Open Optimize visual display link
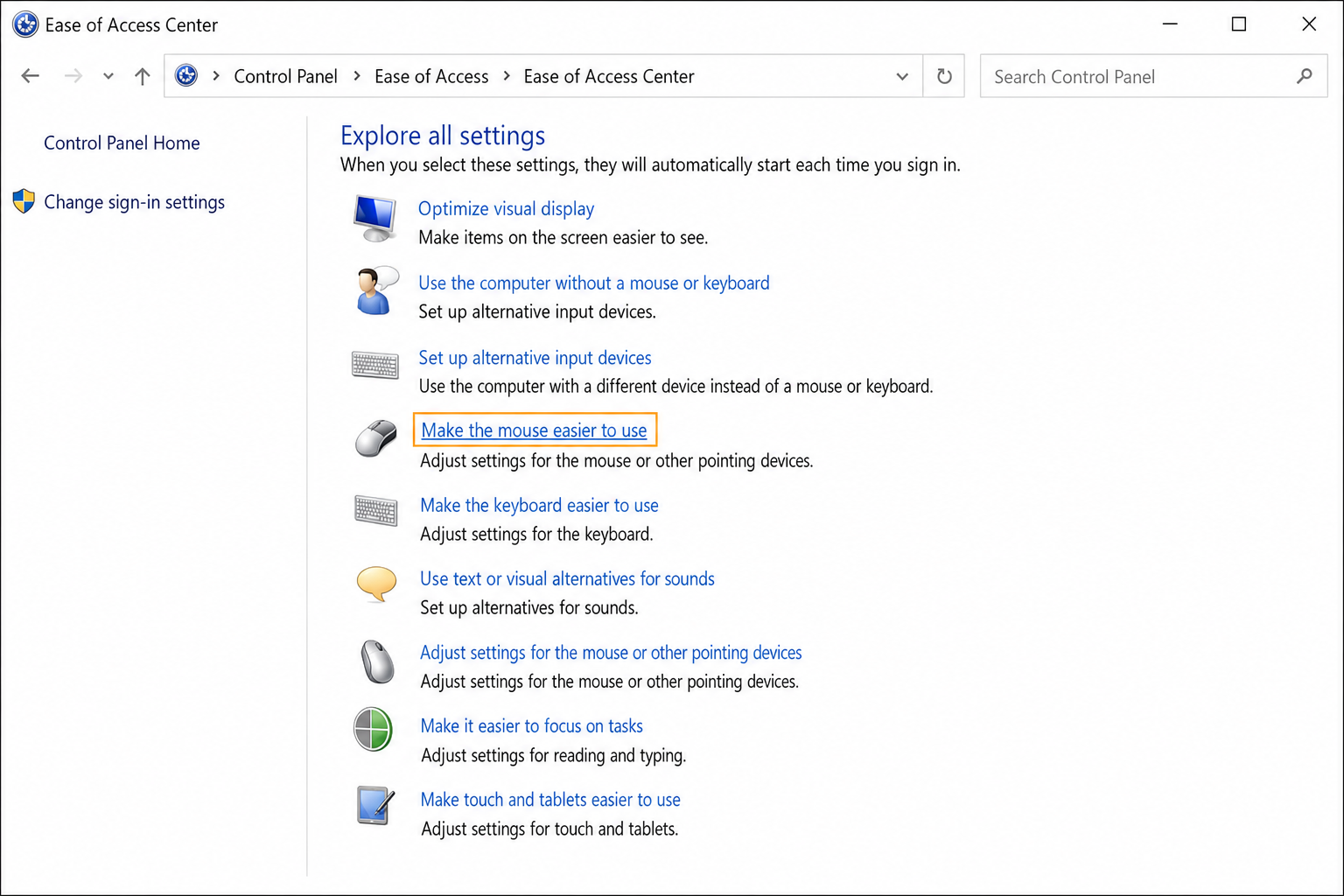Image resolution: width=1344 pixels, height=896 pixels. click(506, 208)
